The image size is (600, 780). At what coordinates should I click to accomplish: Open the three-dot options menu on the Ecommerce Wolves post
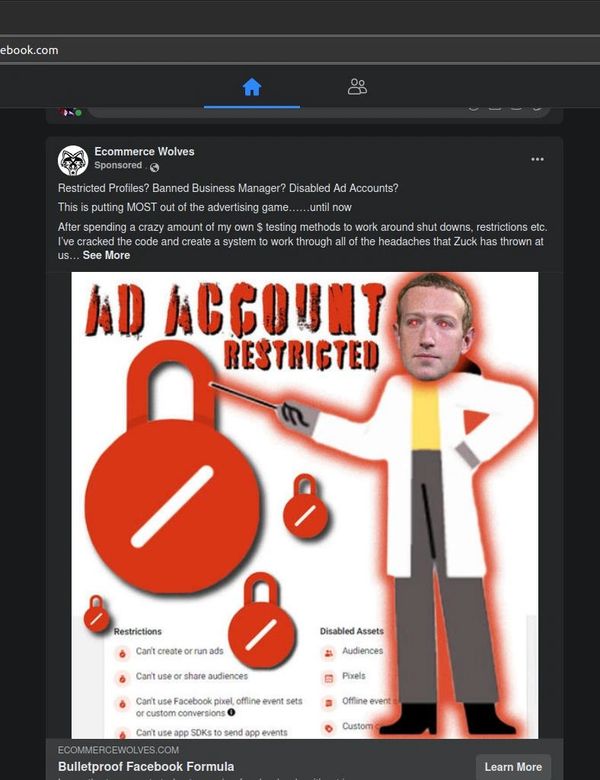[x=537, y=159]
